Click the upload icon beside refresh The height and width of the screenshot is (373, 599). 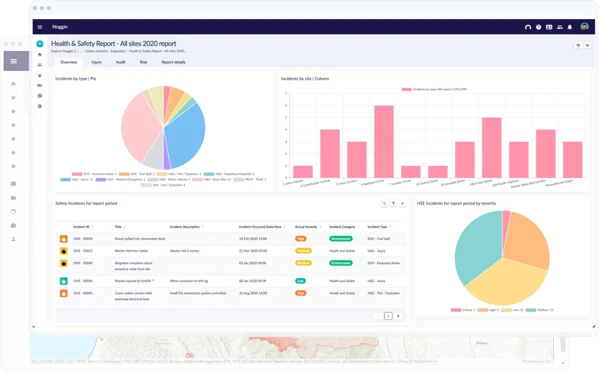[588, 45]
